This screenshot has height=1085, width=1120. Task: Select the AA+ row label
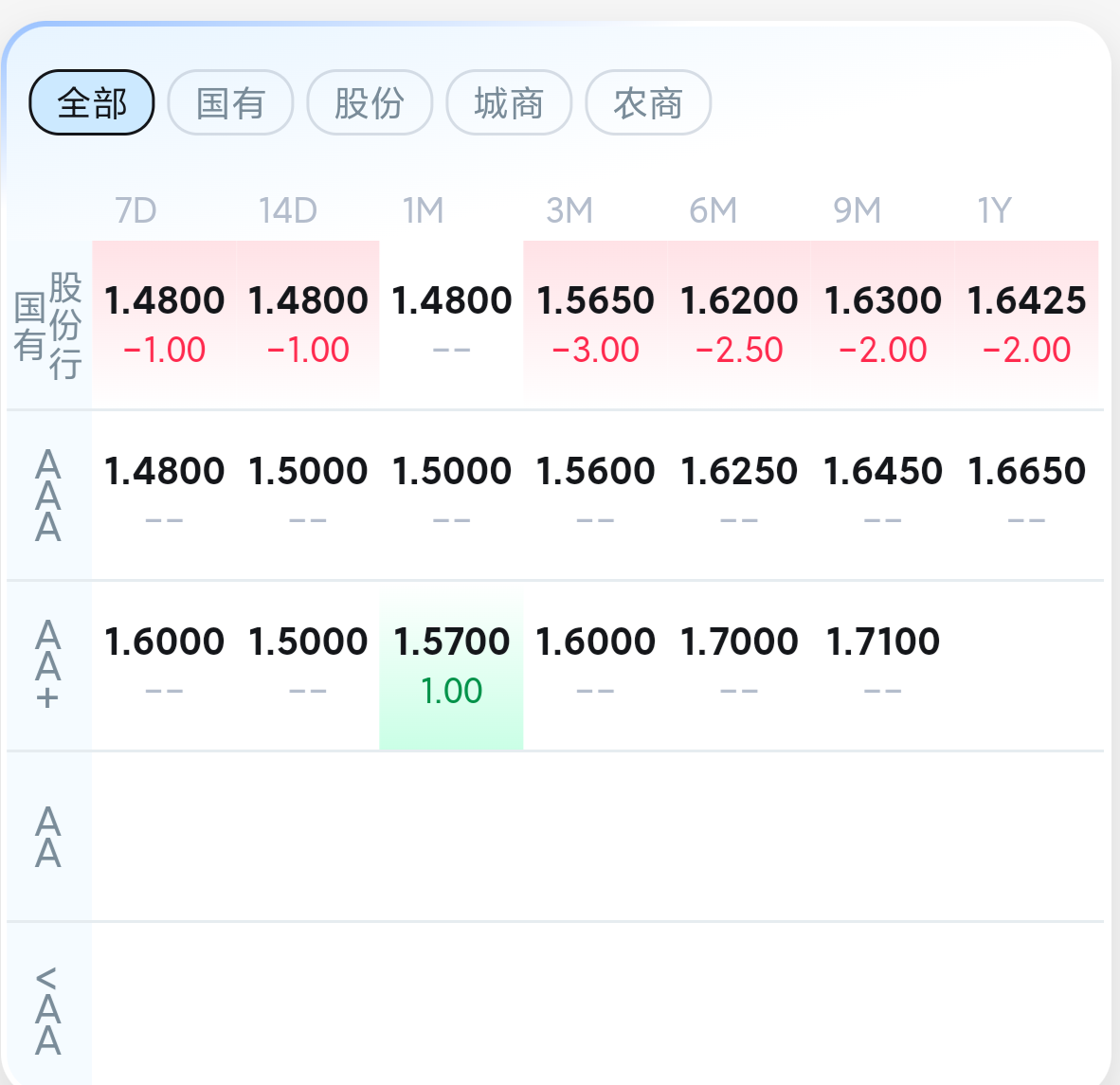[48, 666]
